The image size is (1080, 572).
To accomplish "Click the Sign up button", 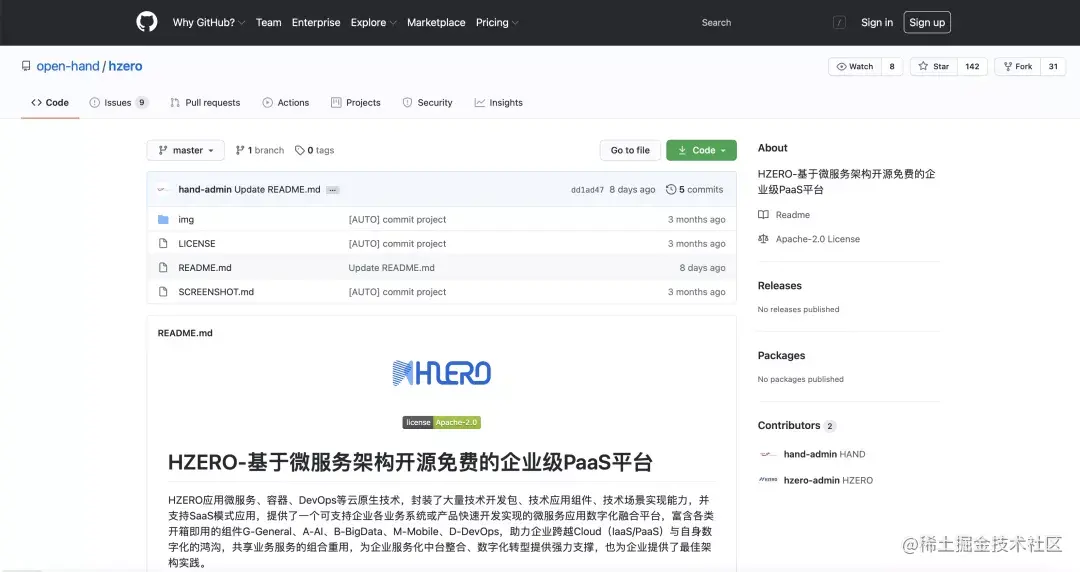I will (x=927, y=23).
